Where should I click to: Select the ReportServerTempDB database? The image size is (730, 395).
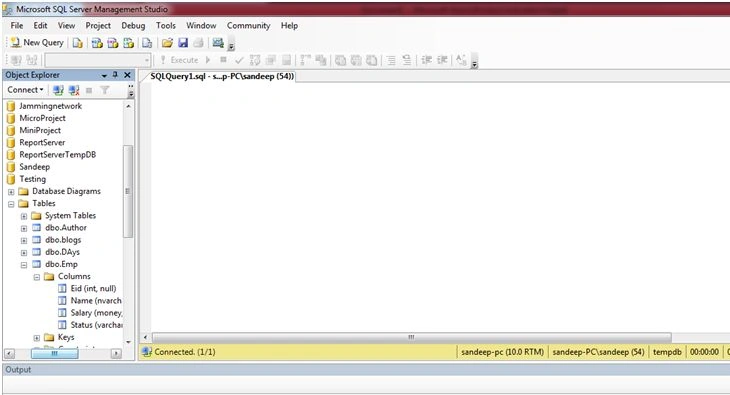pos(57,155)
